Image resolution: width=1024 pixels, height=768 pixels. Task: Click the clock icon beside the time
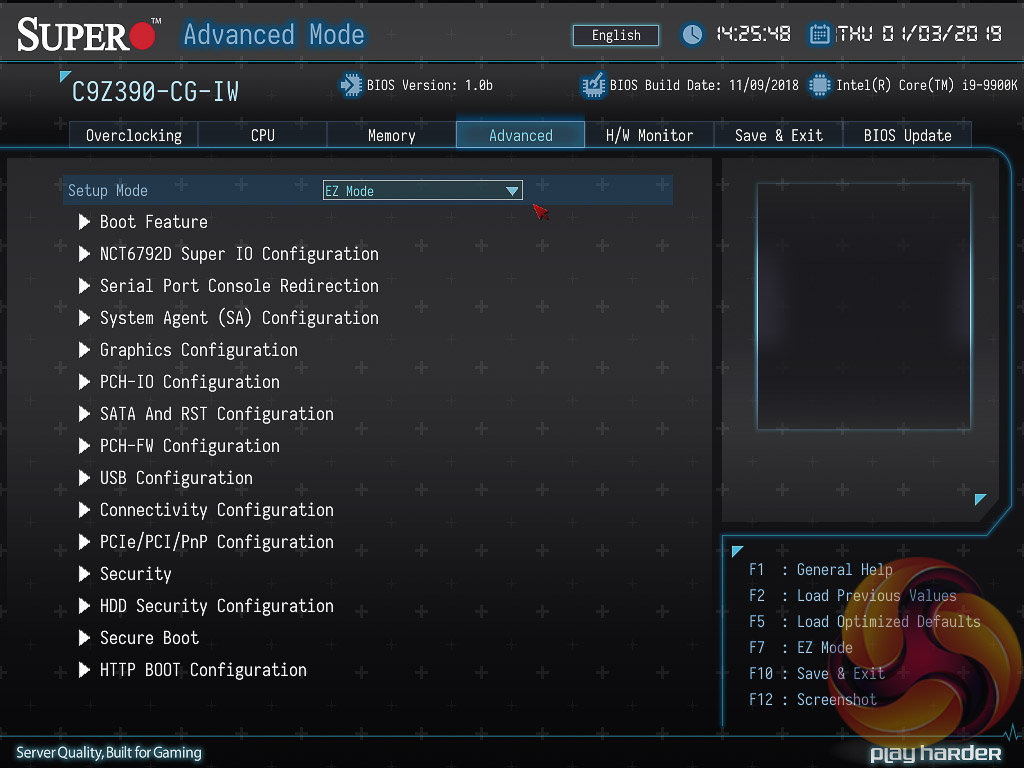692,35
